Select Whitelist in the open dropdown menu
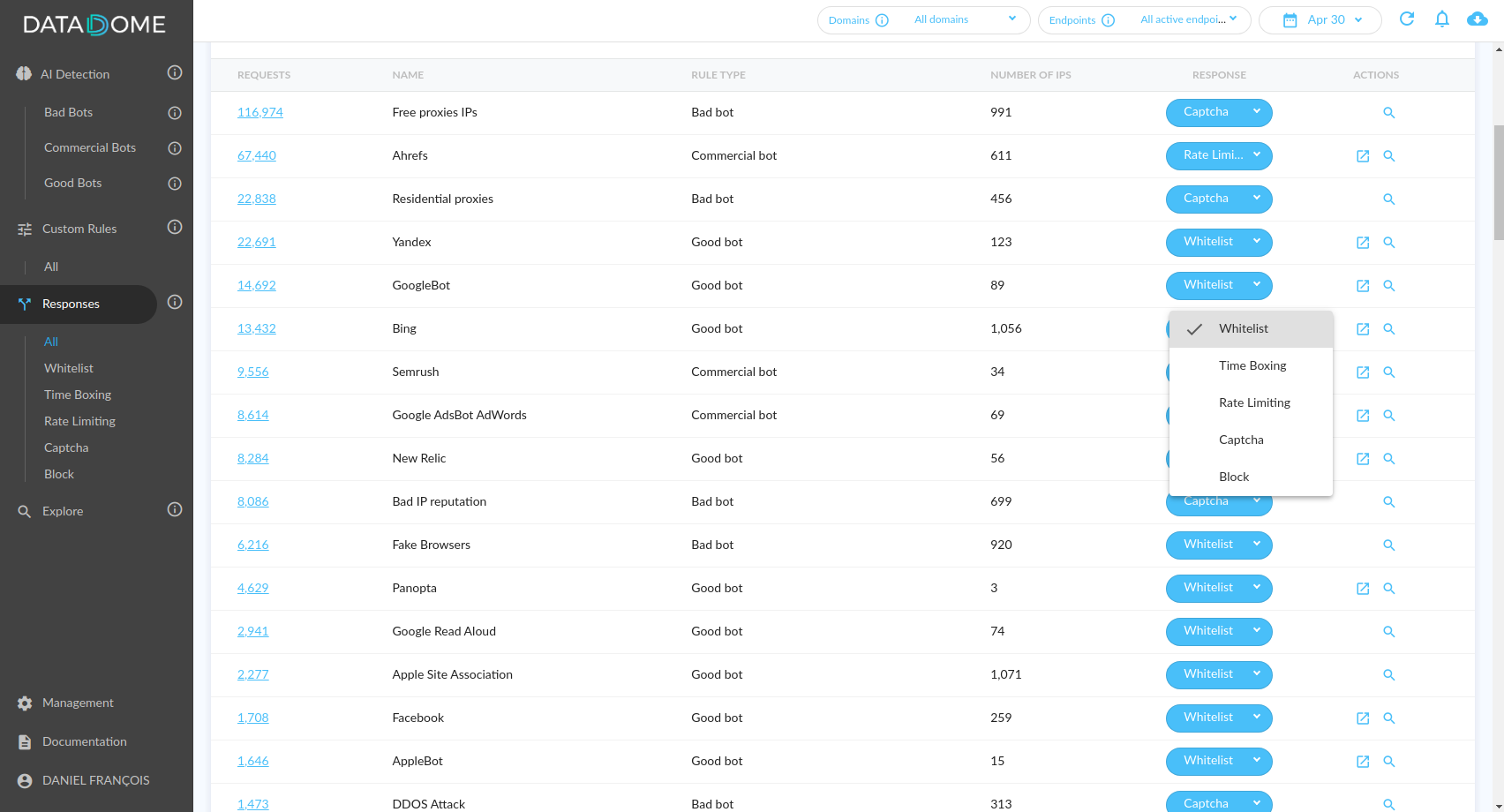Image resolution: width=1504 pixels, height=812 pixels. click(1251, 328)
